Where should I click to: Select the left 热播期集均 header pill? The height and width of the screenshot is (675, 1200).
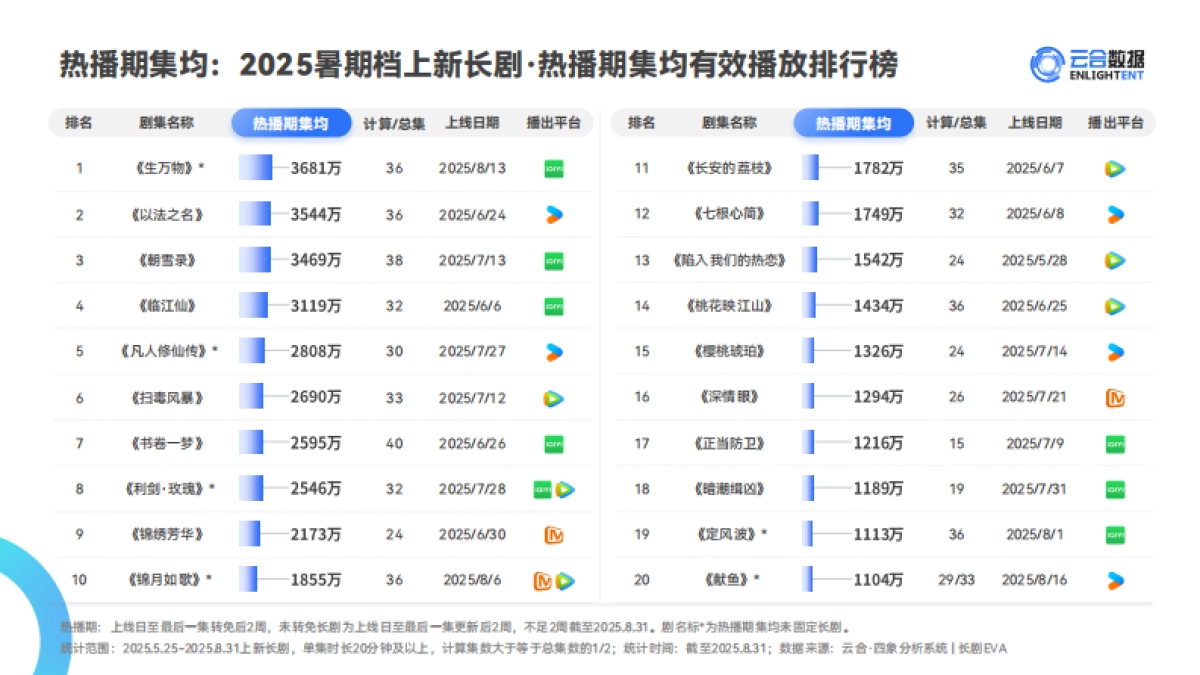click(291, 122)
